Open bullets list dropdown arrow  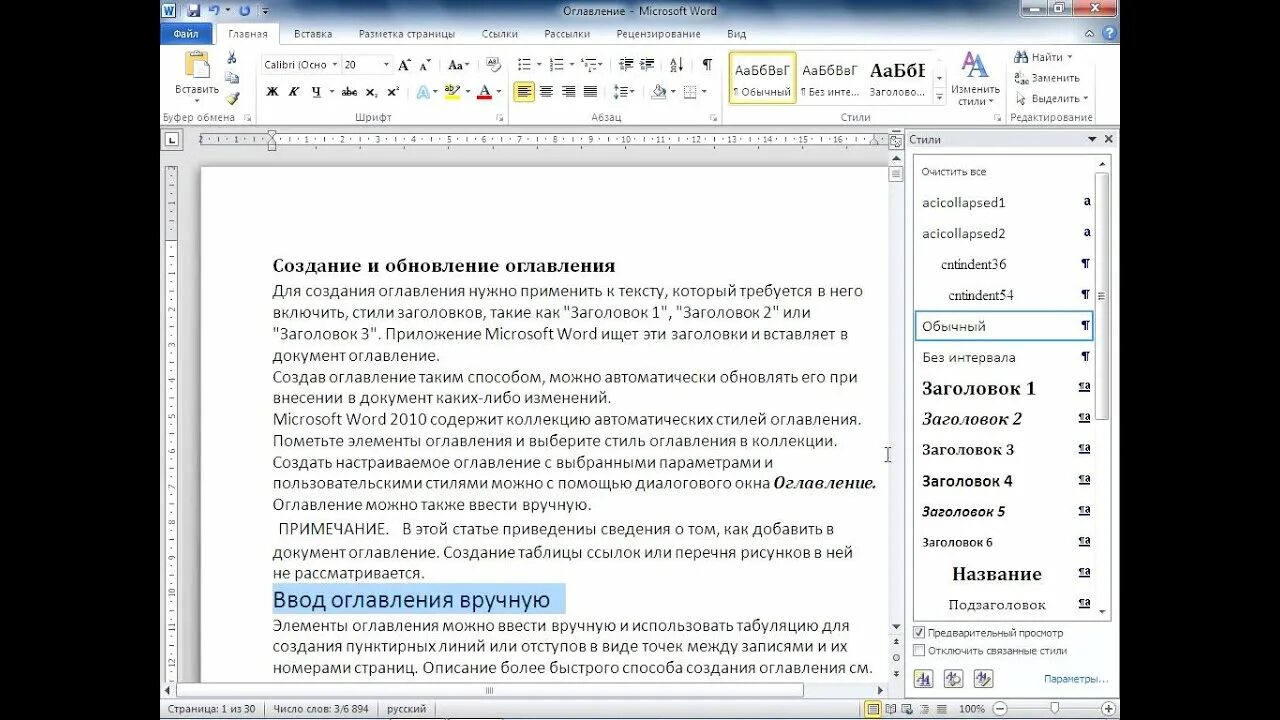(x=539, y=65)
